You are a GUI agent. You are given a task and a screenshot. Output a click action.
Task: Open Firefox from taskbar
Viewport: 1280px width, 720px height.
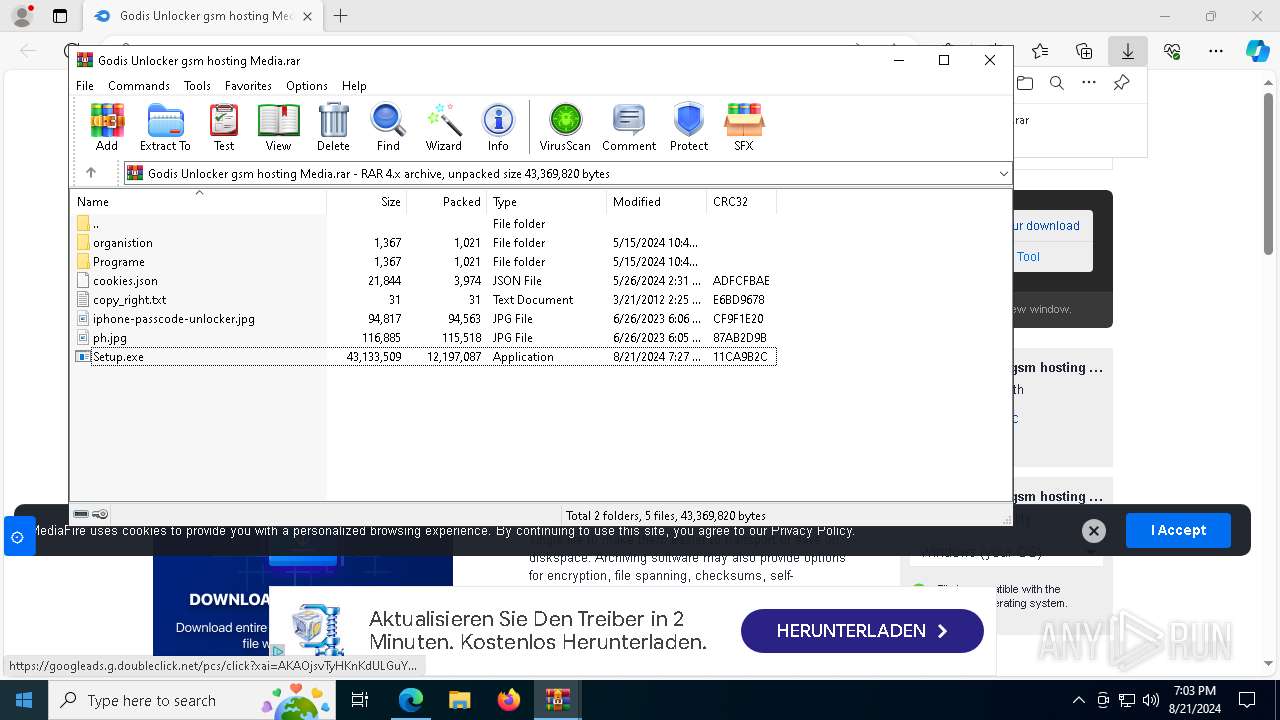point(509,700)
